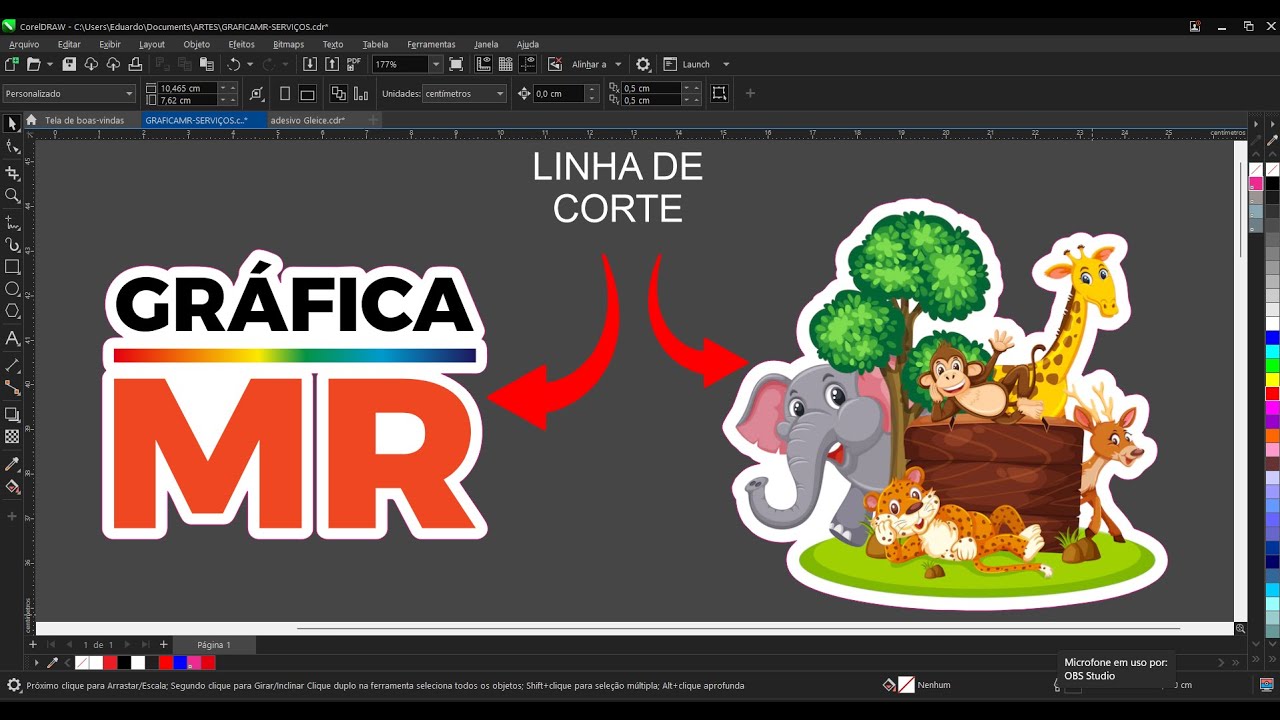Select the Rectangle tool
Screen dimensions: 1280x720
pyautogui.click(x=12, y=267)
